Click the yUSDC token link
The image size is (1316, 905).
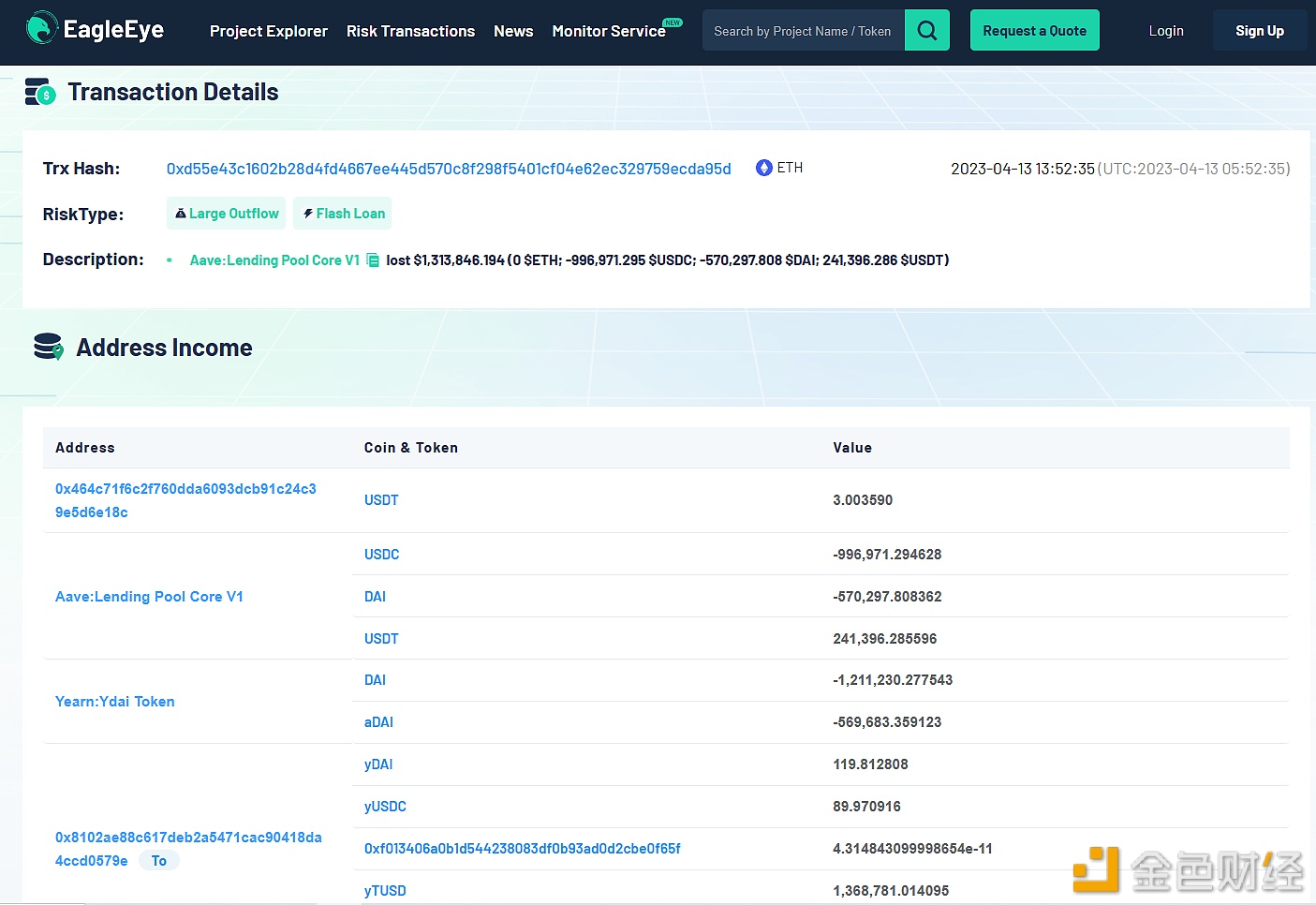point(385,807)
